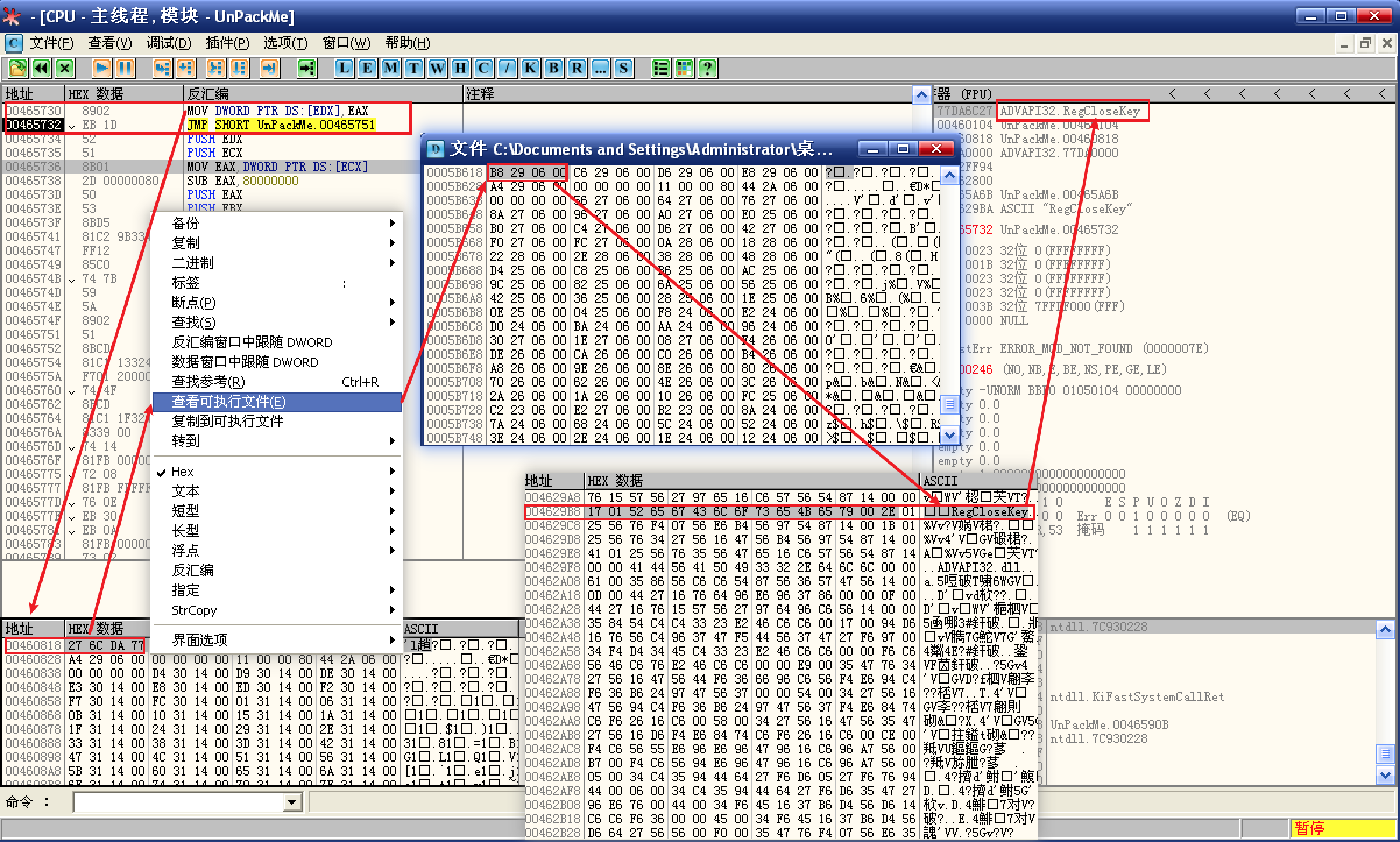Click the Step into toolbar icon
1400x842 pixels.
click(x=162, y=68)
